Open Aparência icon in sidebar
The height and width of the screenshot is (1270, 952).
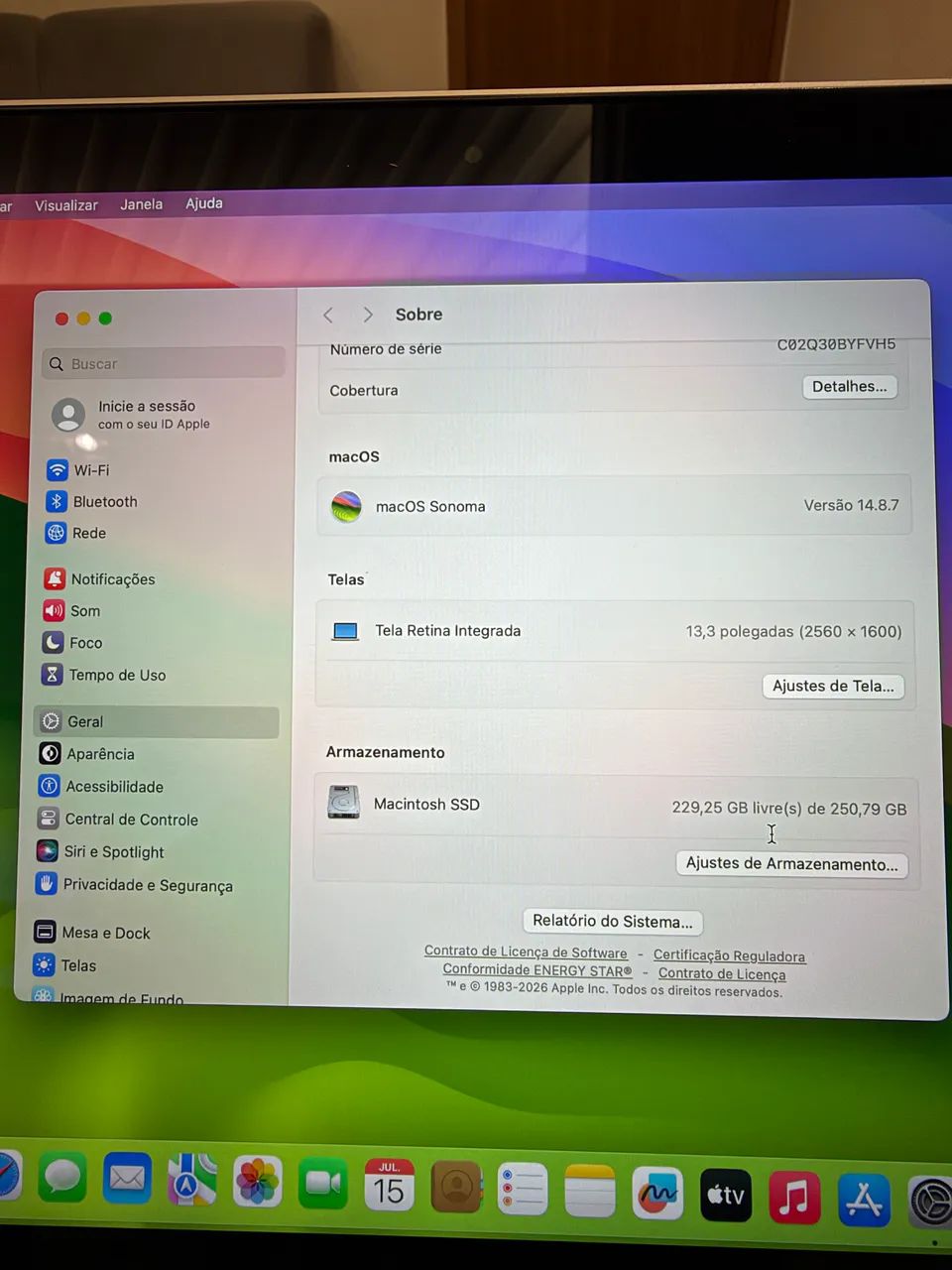[50, 753]
